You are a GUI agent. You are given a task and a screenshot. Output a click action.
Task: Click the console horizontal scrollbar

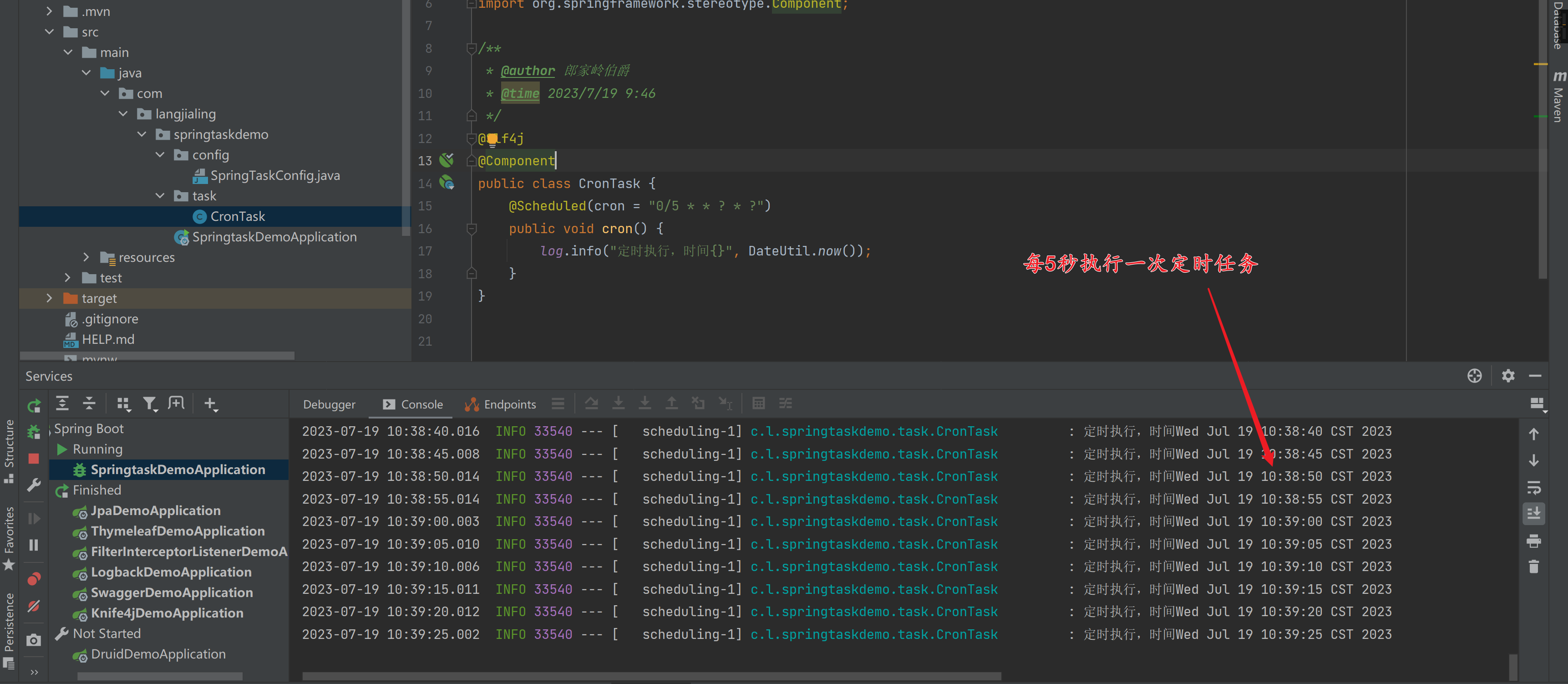click(x=651, y=676)
